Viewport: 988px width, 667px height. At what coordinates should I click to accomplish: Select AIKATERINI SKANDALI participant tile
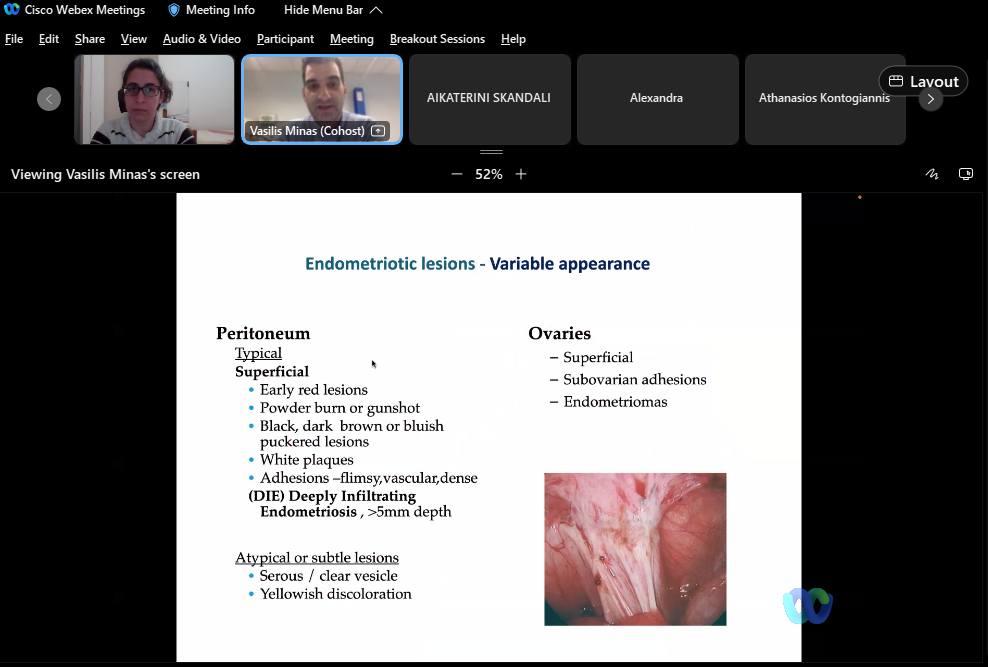(x=490, y=100)
